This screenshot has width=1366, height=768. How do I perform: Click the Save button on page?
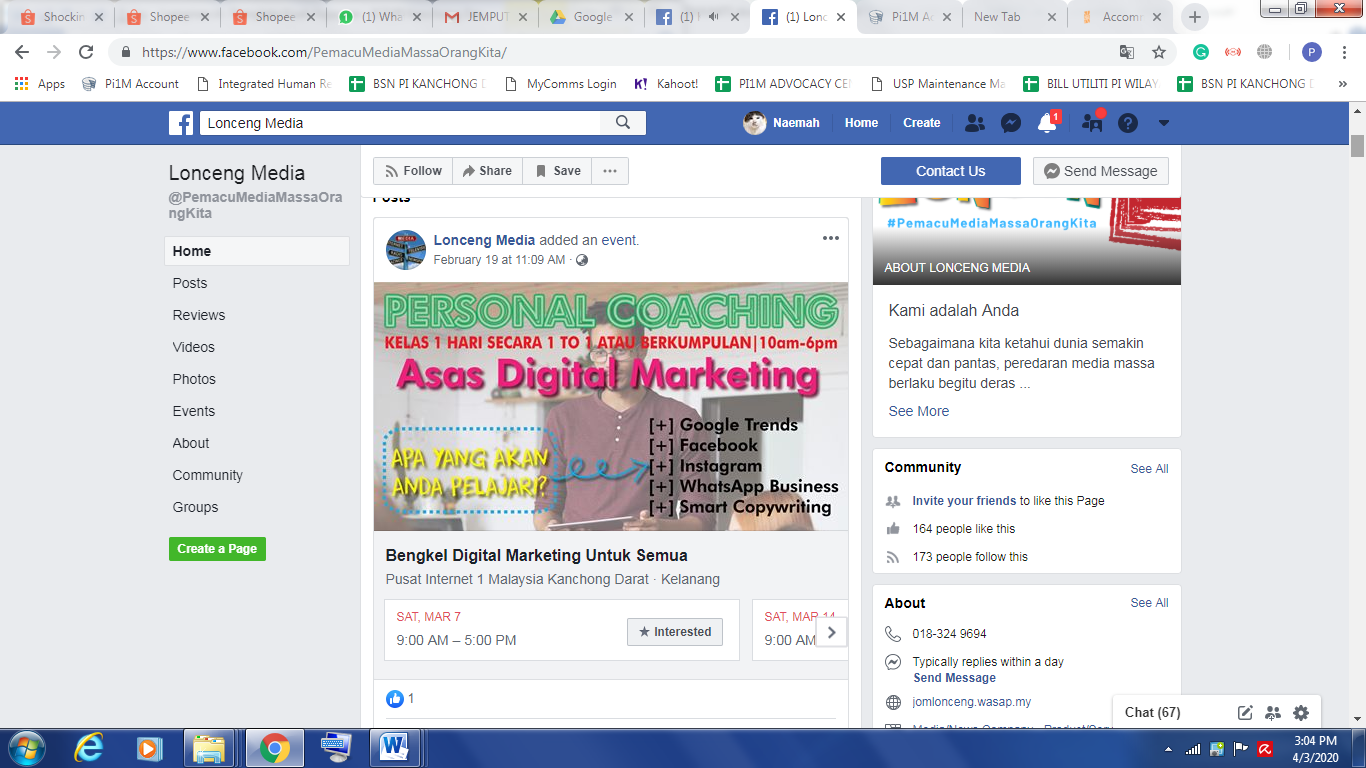pos(557,171)
